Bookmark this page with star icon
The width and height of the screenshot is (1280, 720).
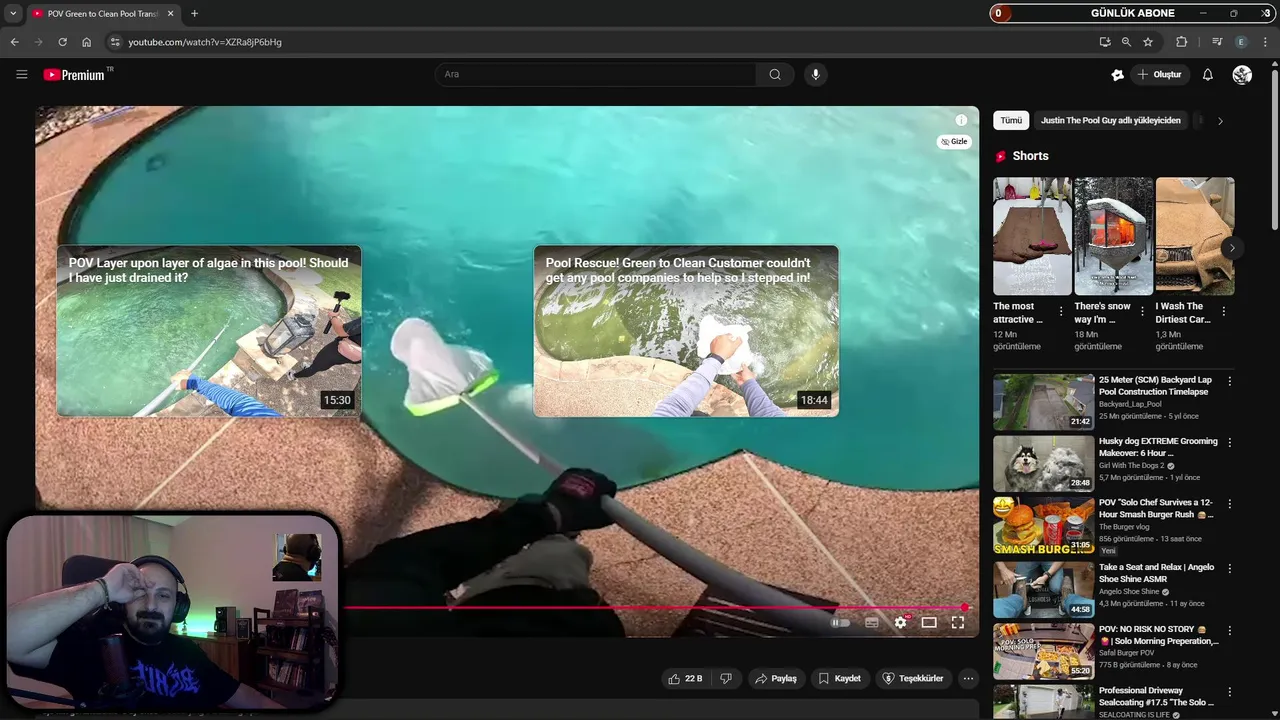pos(1148,42)
